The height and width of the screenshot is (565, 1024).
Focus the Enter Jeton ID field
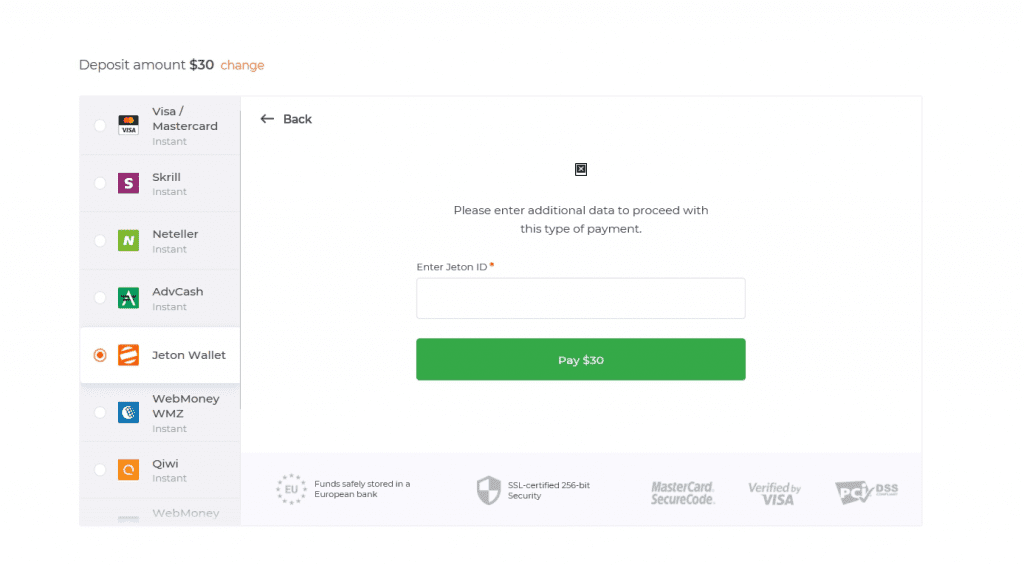(581, 299)
